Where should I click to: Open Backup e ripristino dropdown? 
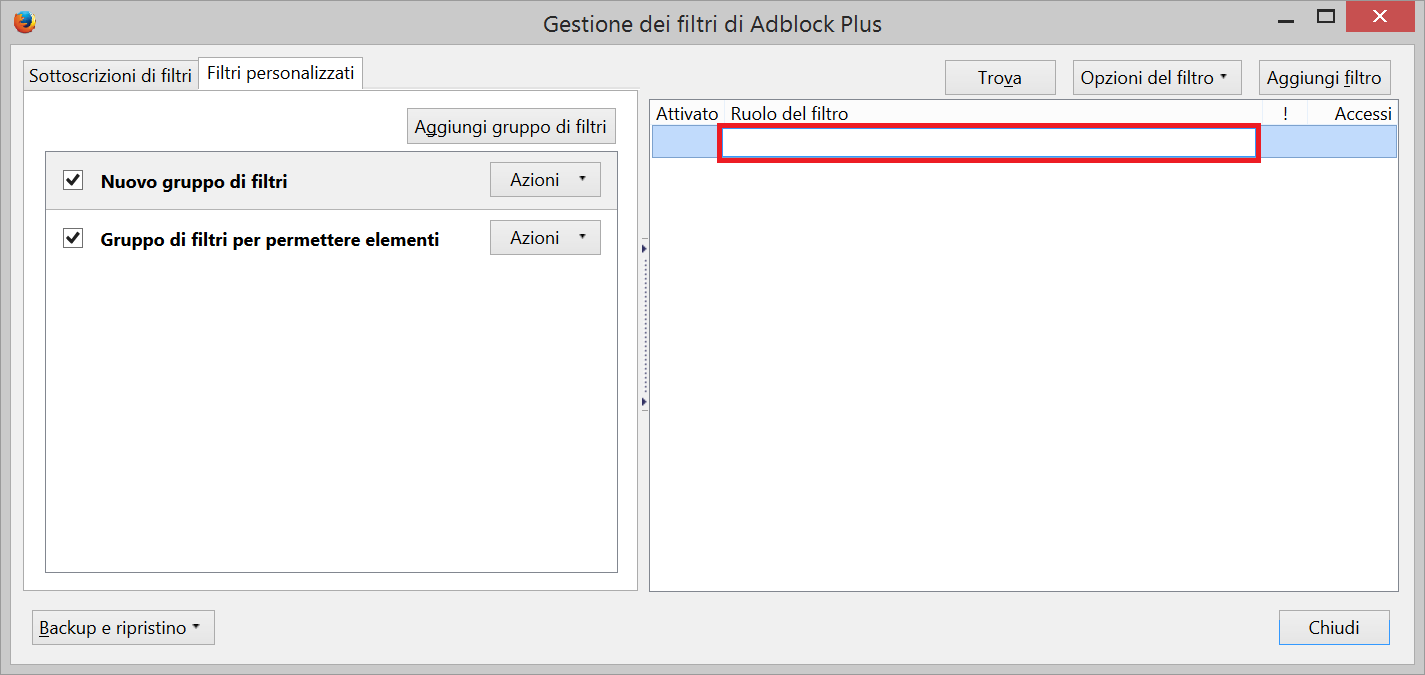coord(123,628)
